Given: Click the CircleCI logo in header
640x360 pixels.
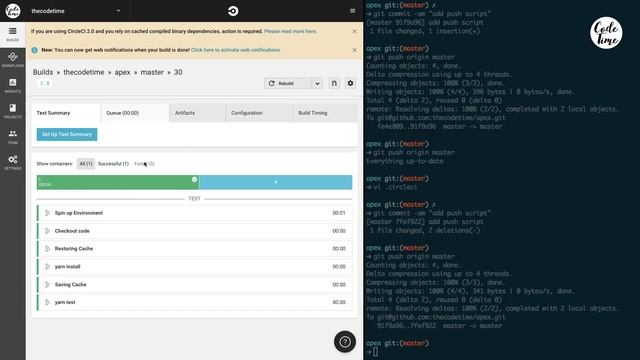Looking at the screenshot, I should tap(233, 11).
